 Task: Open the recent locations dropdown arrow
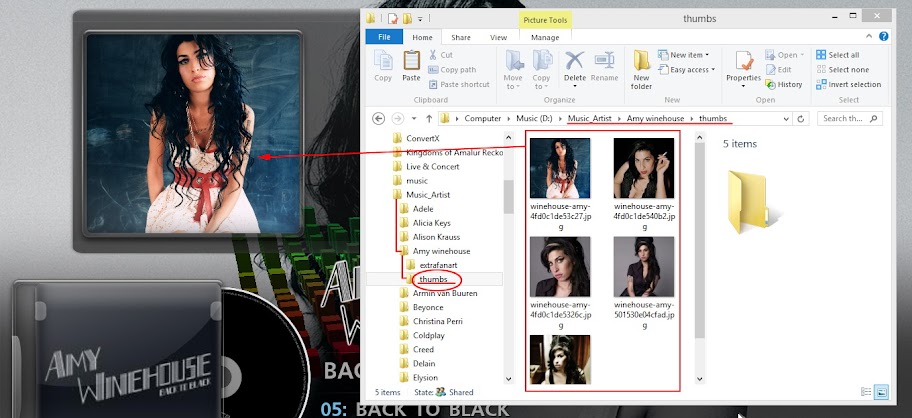(414, 119)
